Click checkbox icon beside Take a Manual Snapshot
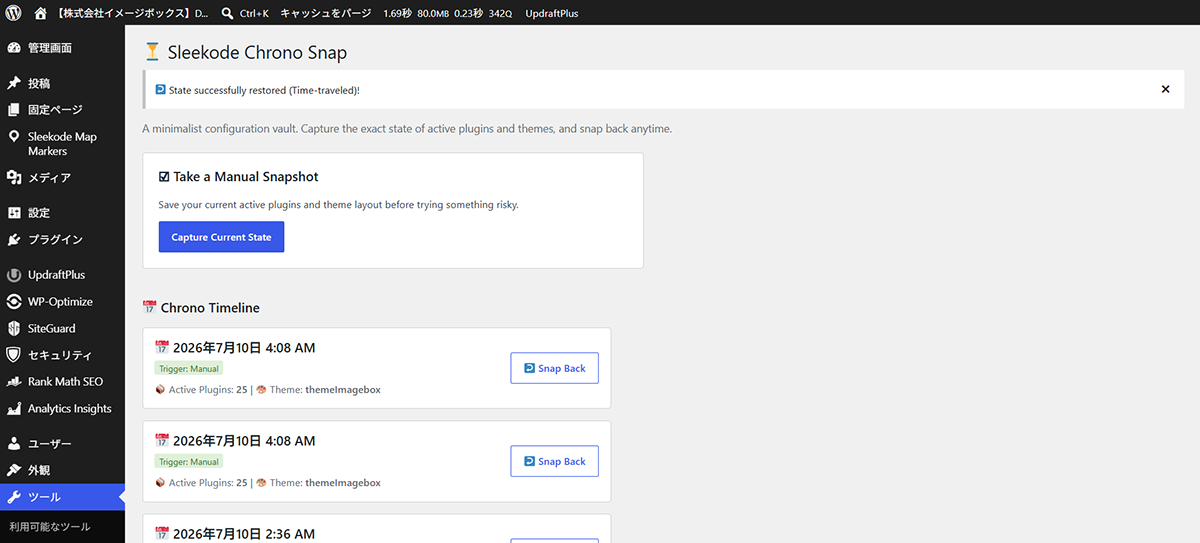 pos(164,177)
